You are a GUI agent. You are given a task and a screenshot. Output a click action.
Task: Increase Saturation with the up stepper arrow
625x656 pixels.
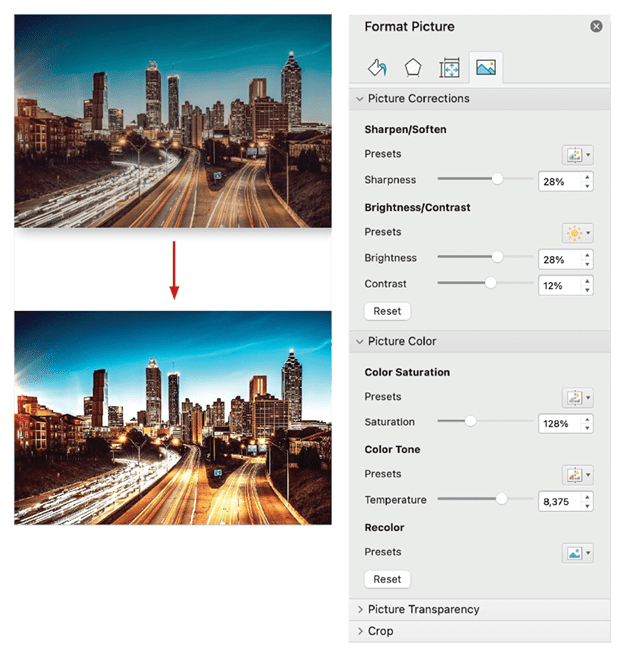coord(587,419)
